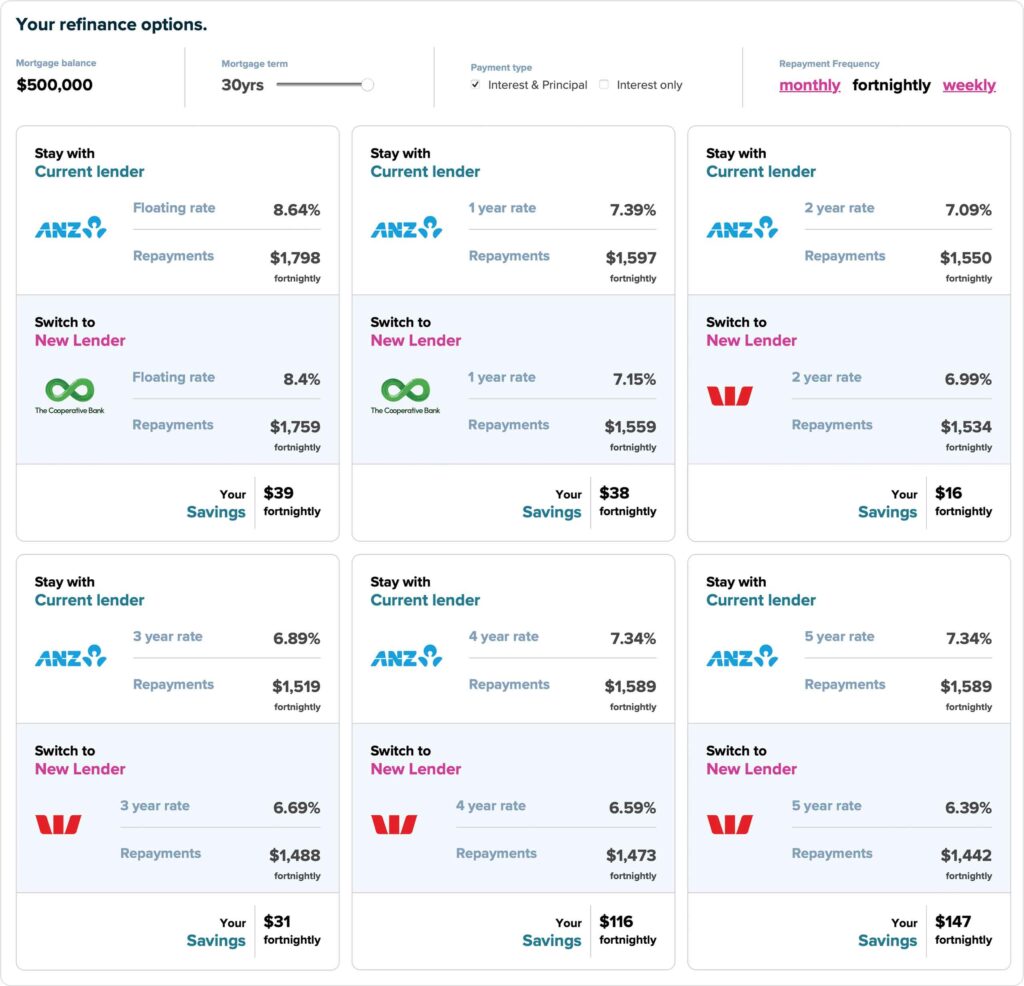Uncheck the Interest & Principal checkbox

click(x=475, y=84)
